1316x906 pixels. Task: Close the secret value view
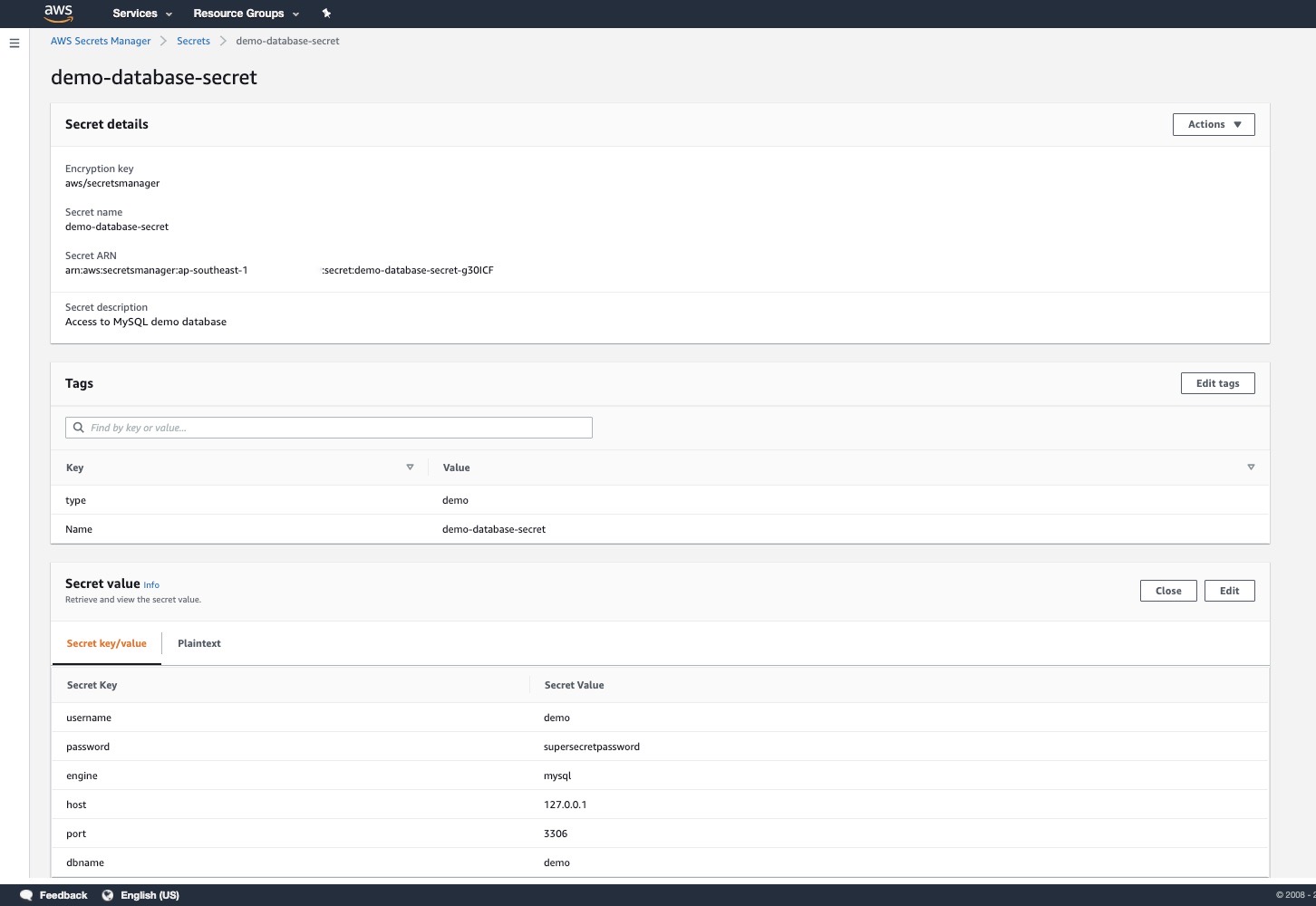tap(1168, 591)
